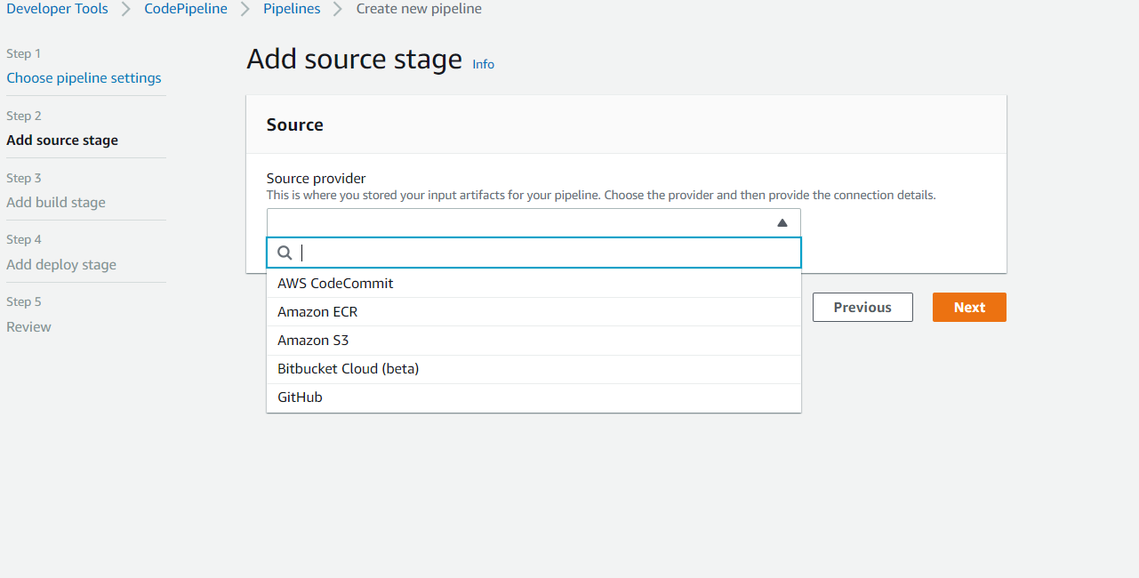The image size is (1139, 578).
Task: Open the Pipelines breadcrumb link
Action: [292, 9]
